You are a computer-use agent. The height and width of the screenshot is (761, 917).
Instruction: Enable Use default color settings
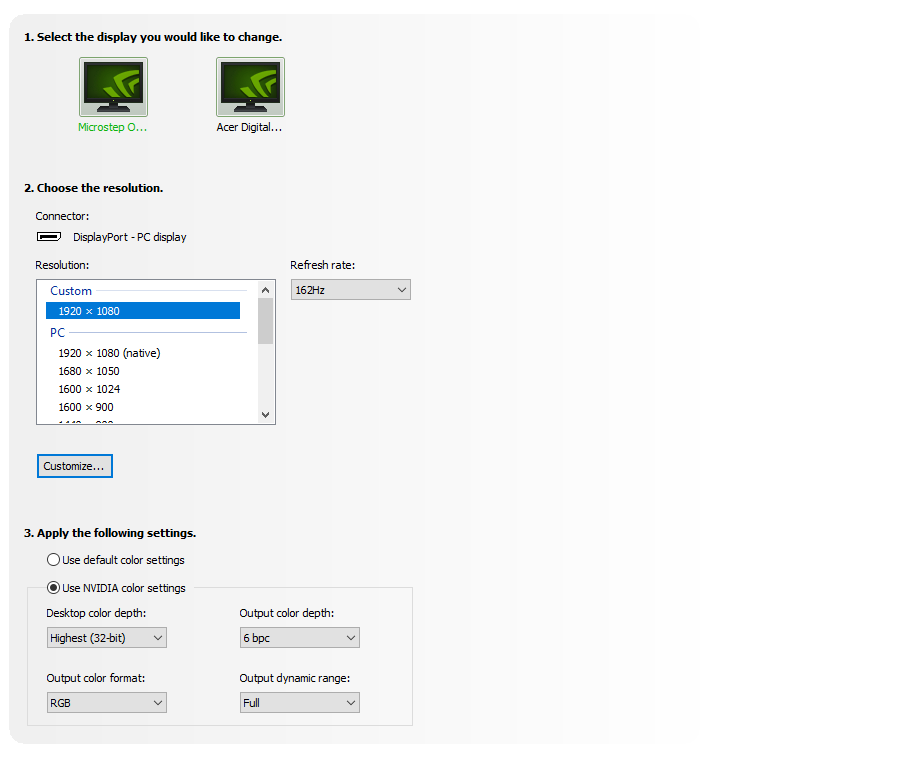coord(54,560)
